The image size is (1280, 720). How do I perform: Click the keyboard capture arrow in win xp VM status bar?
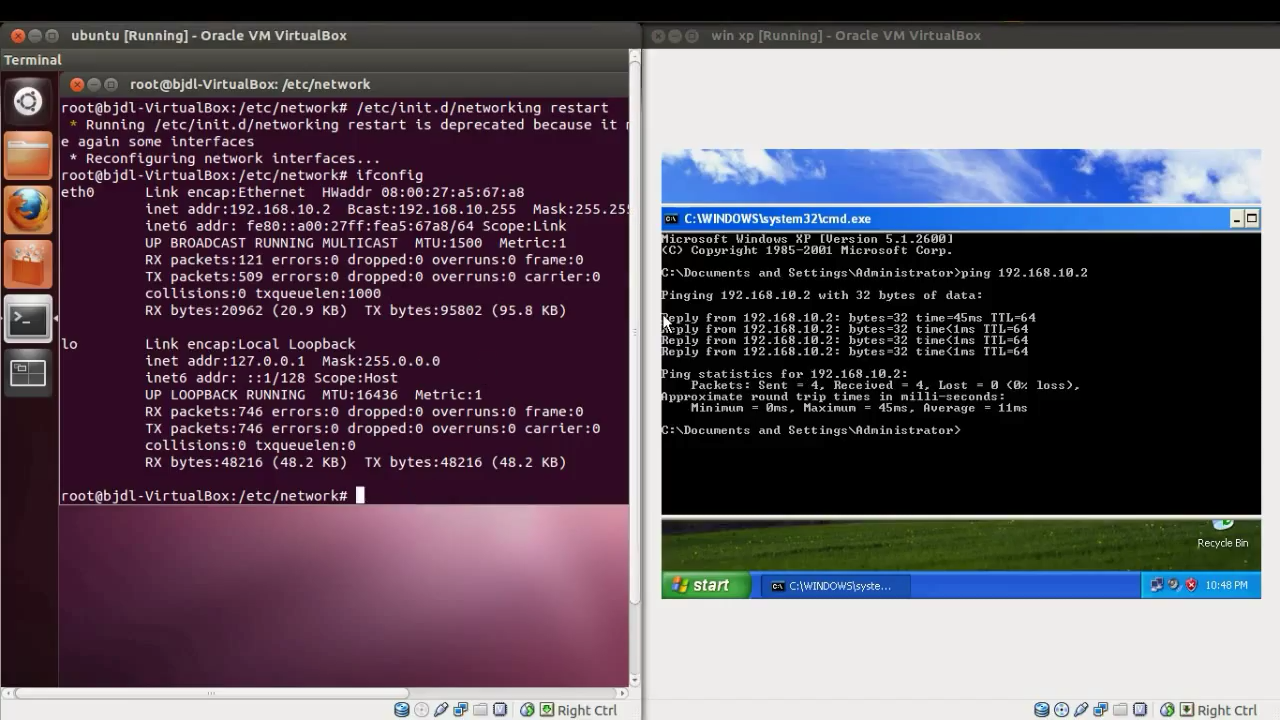pos(1187,710)
